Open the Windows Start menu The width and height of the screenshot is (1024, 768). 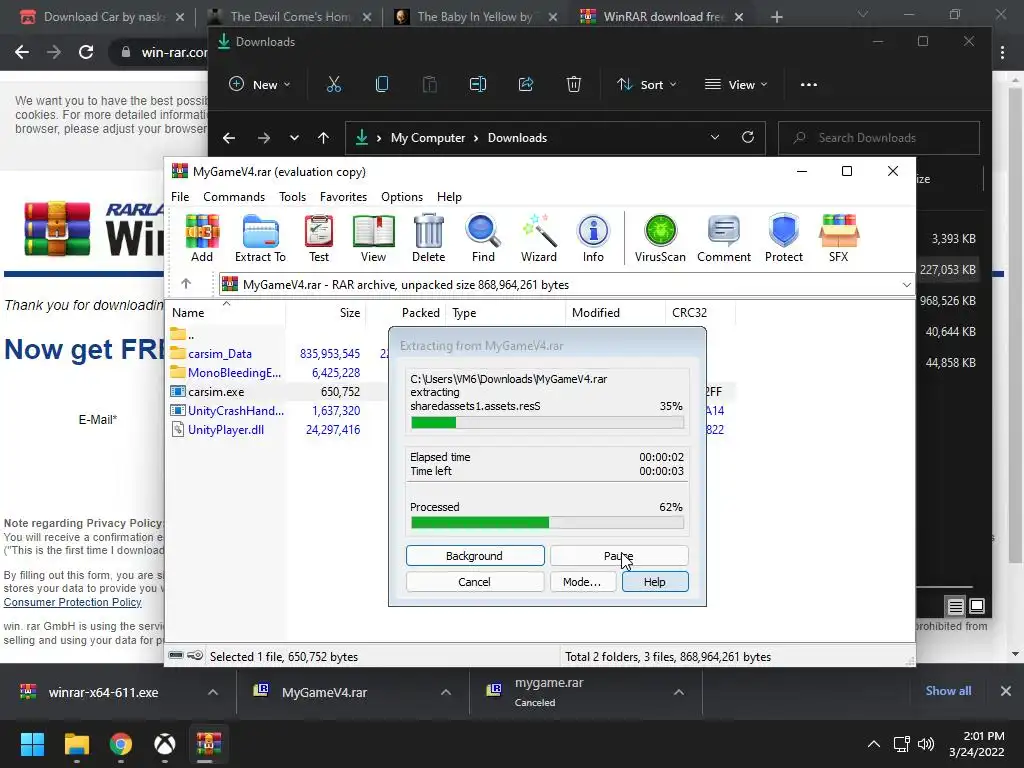(32, 744)
